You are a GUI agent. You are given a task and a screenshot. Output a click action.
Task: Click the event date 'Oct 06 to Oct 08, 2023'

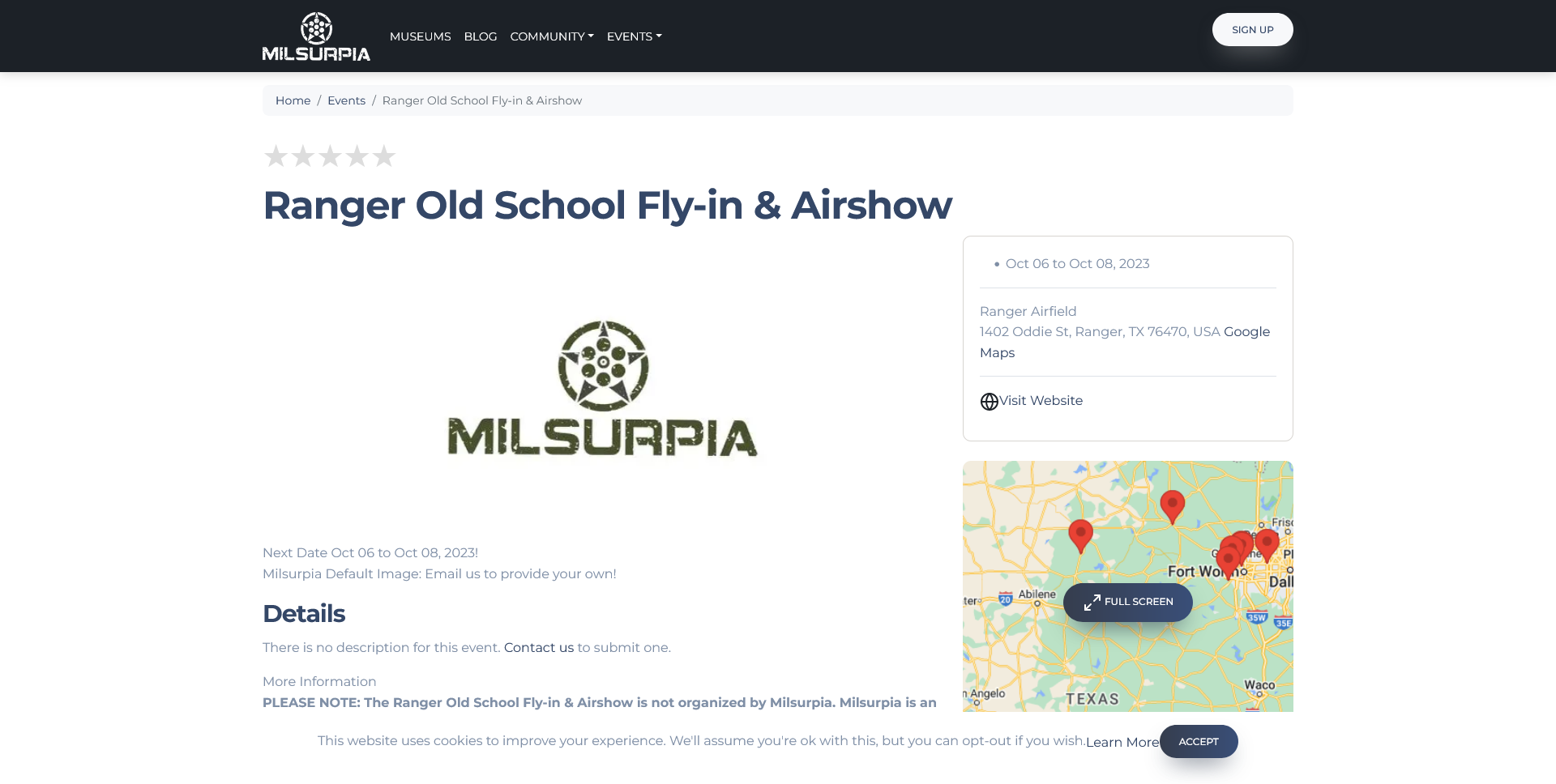coord(1077,264)
